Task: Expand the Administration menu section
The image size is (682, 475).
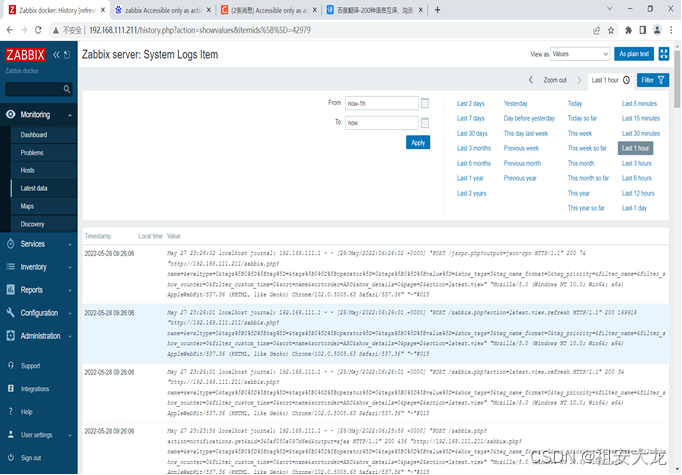Action: pos(39,336)
